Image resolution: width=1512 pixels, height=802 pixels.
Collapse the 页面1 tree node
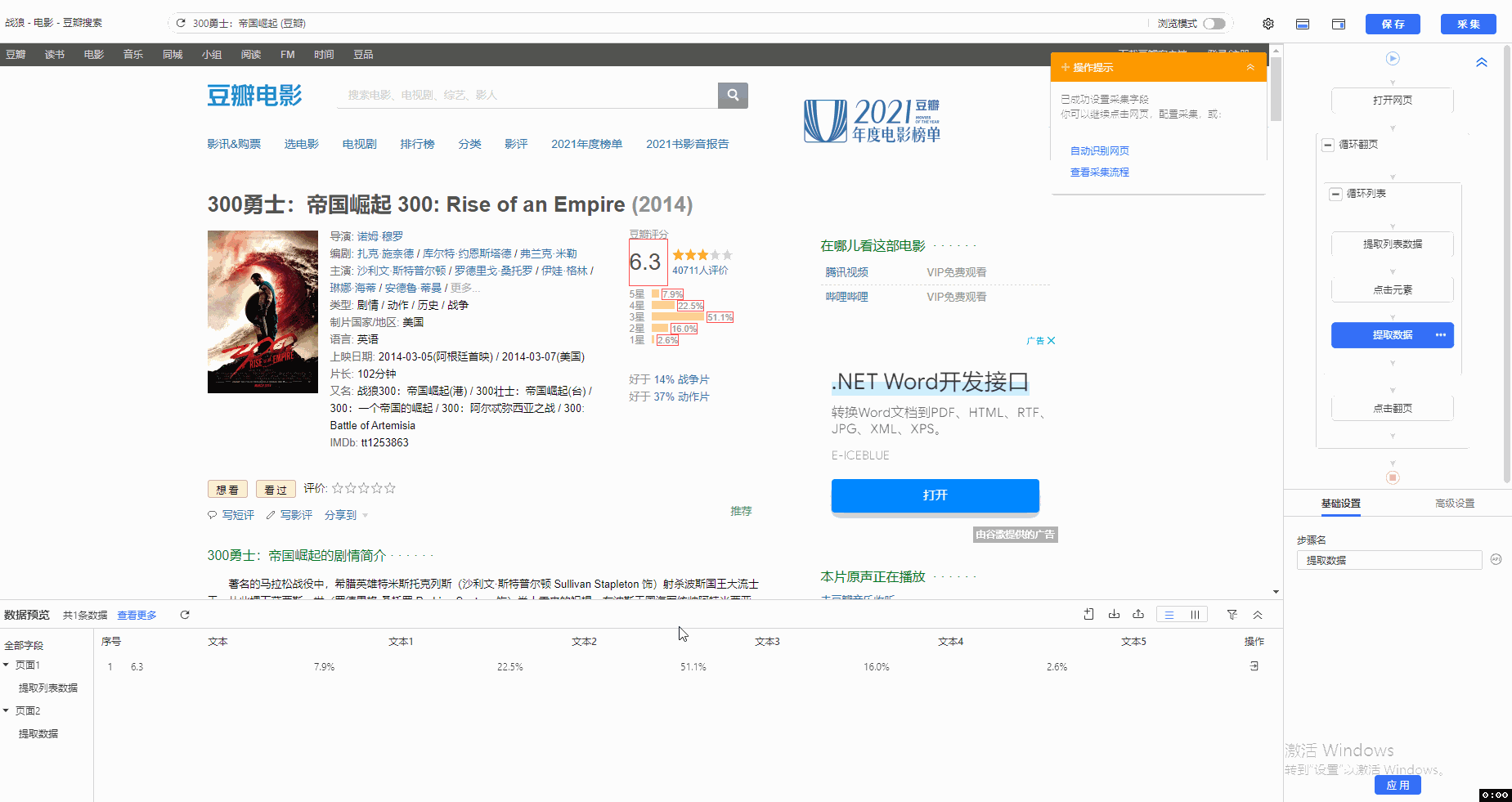tap(6, 665)
